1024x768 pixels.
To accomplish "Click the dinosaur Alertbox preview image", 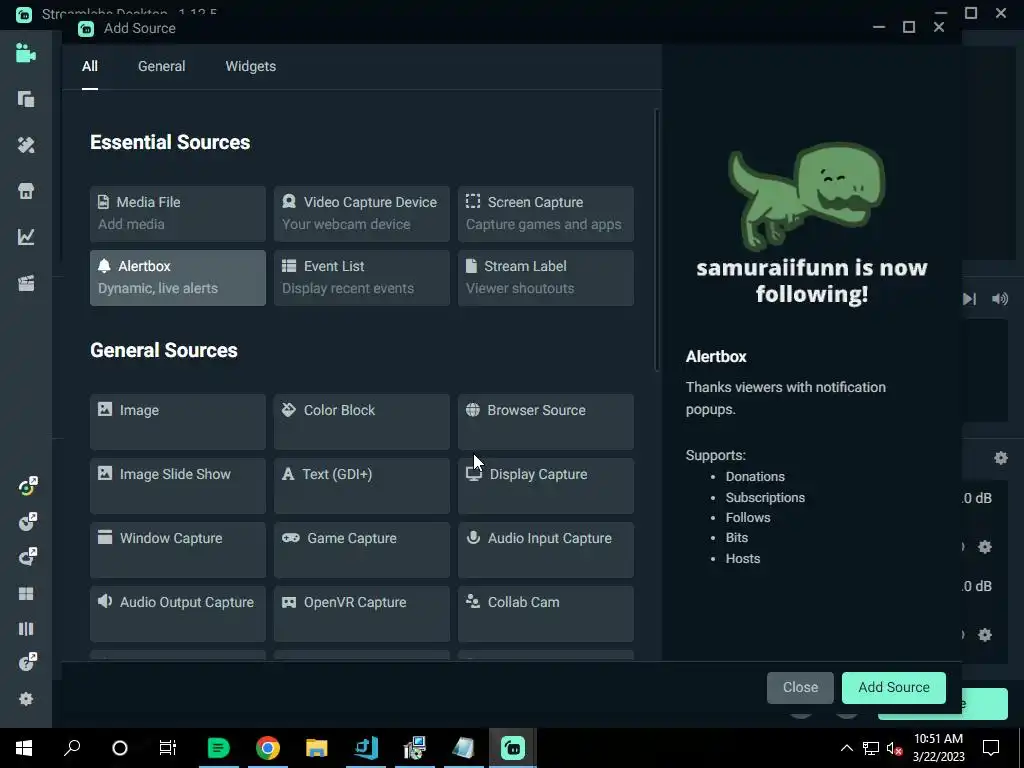I will click(x=807, y=196).
